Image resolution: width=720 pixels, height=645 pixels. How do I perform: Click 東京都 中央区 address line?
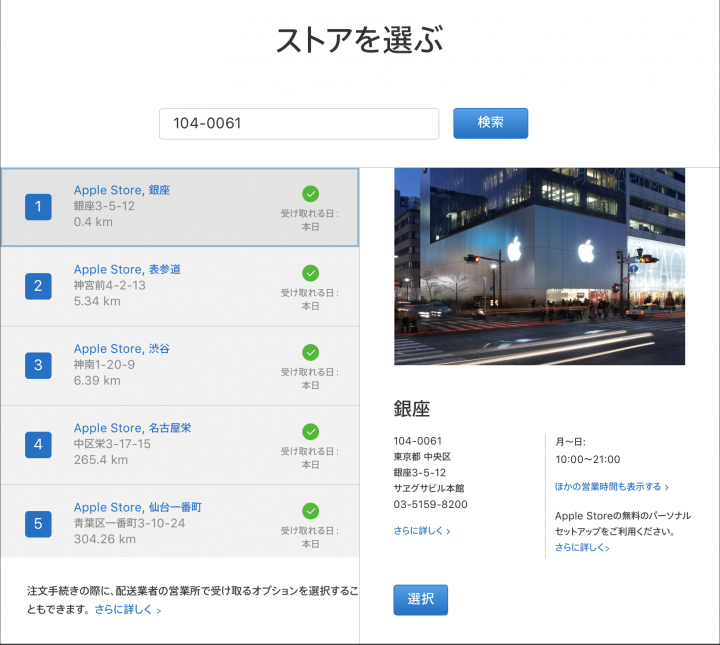point(422,457)
